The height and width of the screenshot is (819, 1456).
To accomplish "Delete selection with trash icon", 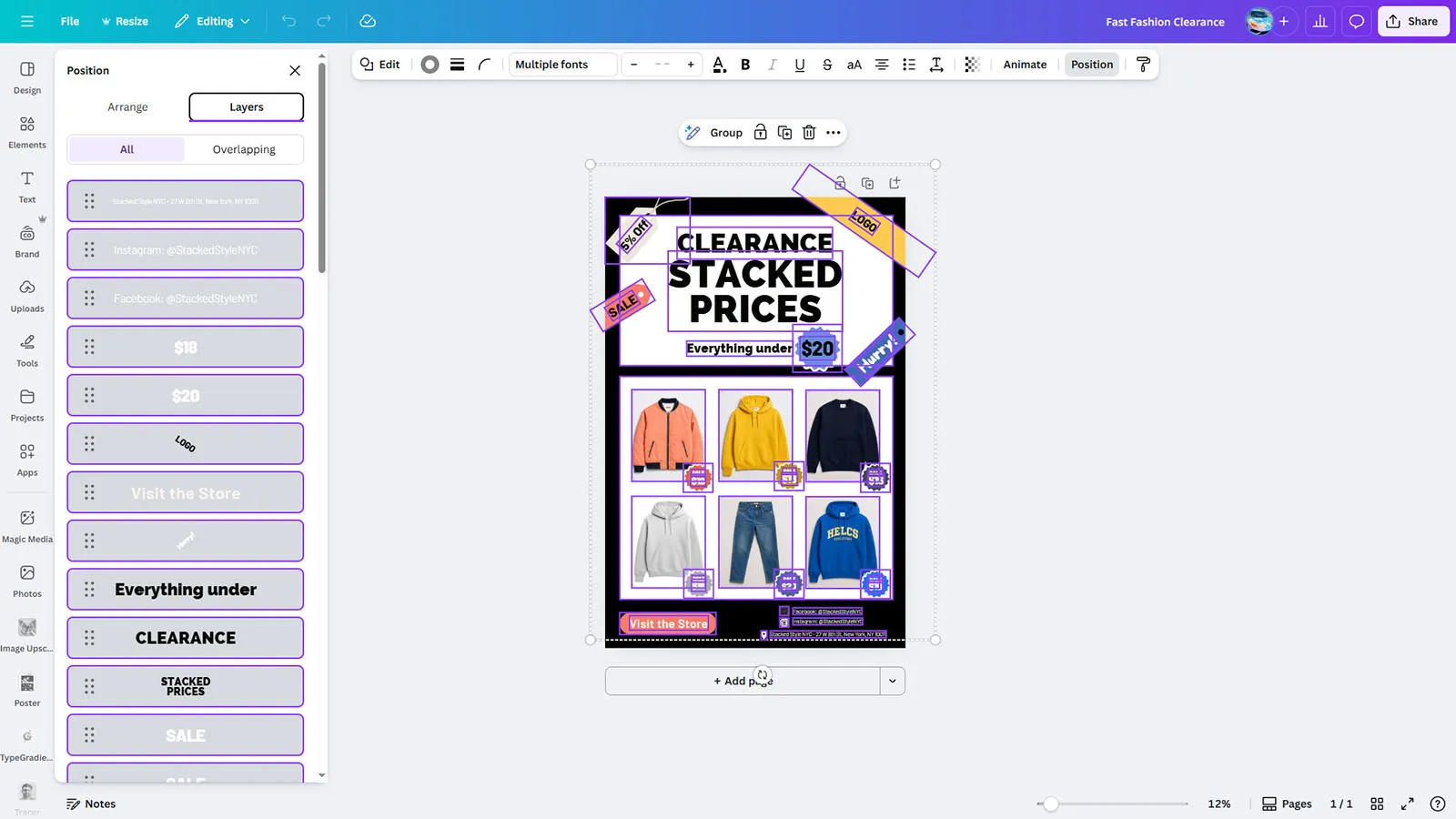I will point(809,133).
